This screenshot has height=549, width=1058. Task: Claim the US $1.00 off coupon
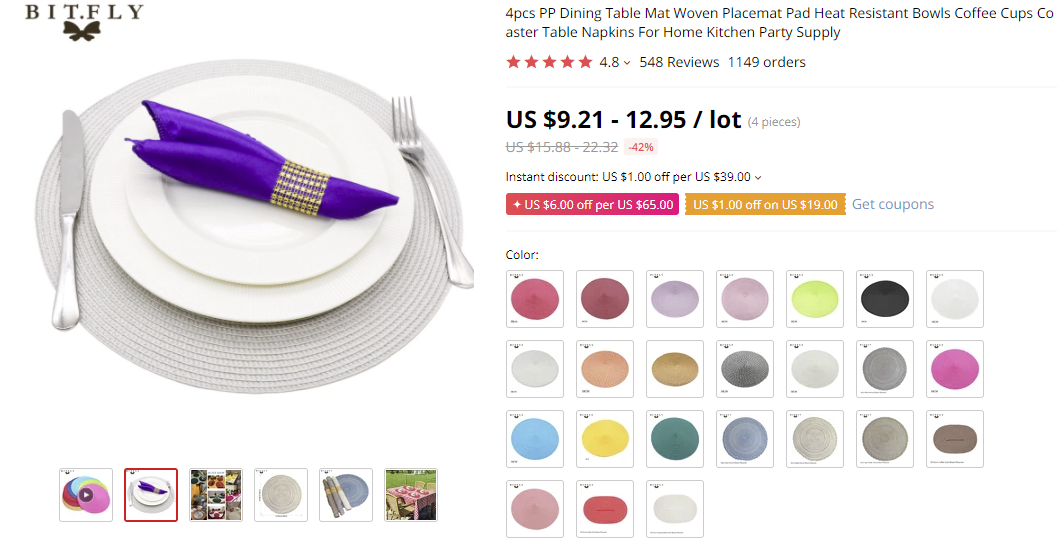click(x=764, y=204)
